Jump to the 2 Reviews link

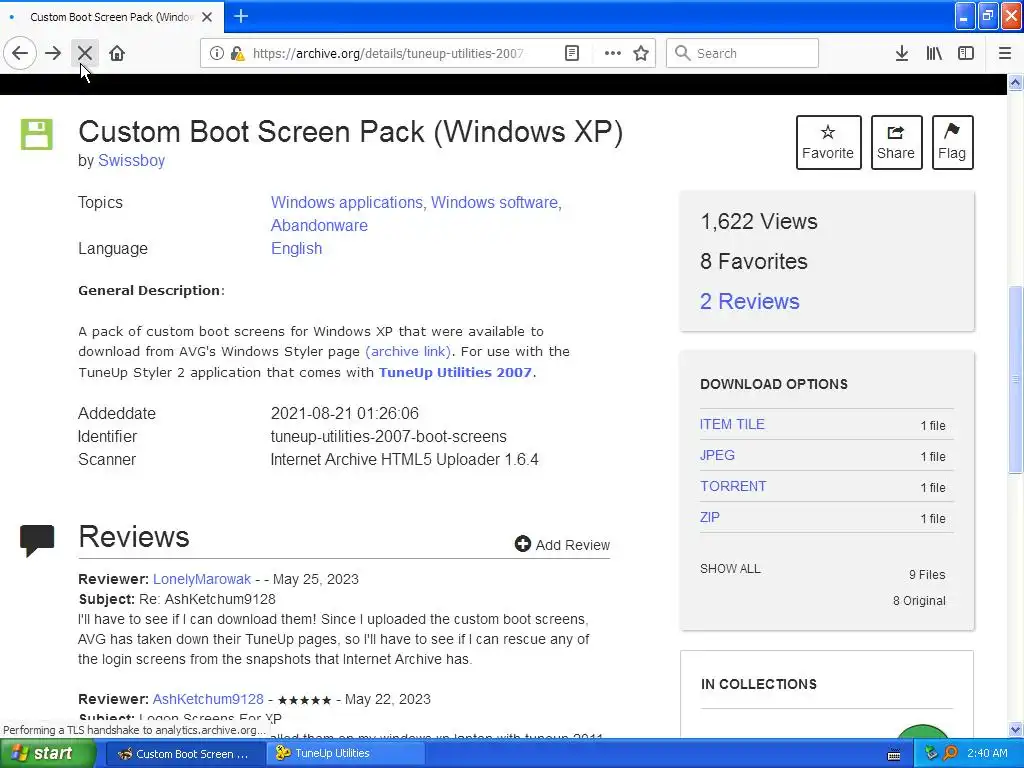[750, 301]
